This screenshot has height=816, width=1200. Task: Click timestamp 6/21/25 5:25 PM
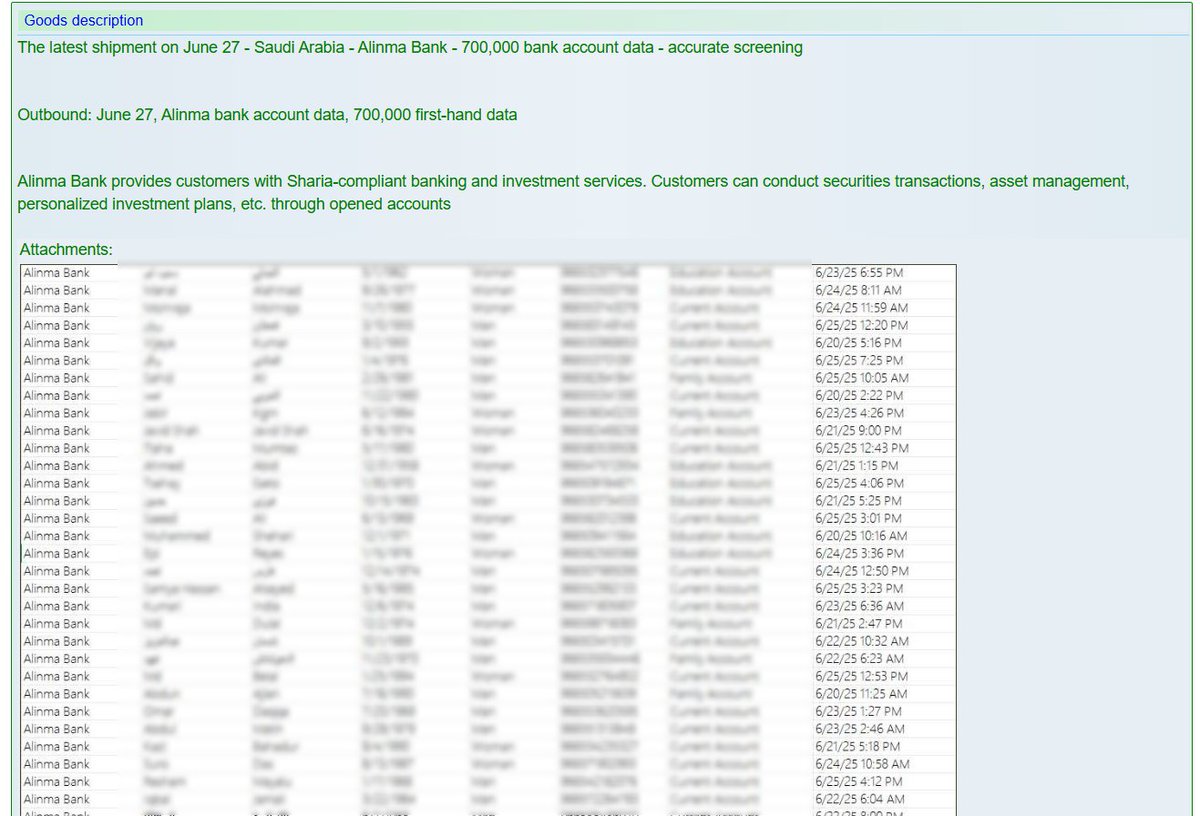pyautogui.click(x=859, y=500)
